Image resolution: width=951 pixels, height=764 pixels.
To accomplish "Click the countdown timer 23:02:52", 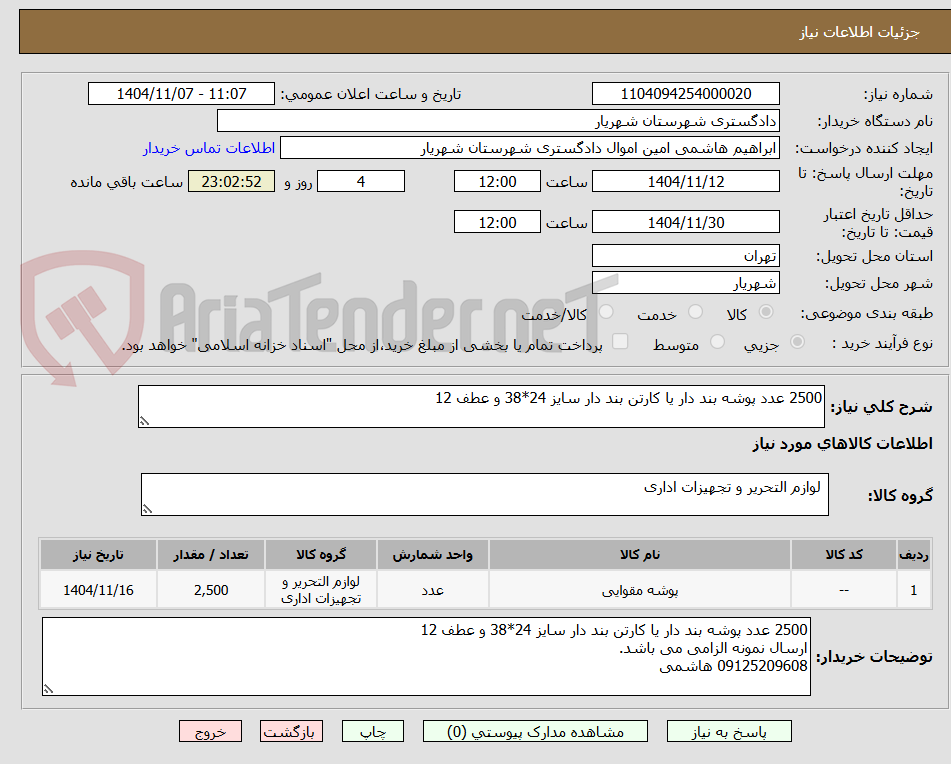I will (x=231, y=181).
